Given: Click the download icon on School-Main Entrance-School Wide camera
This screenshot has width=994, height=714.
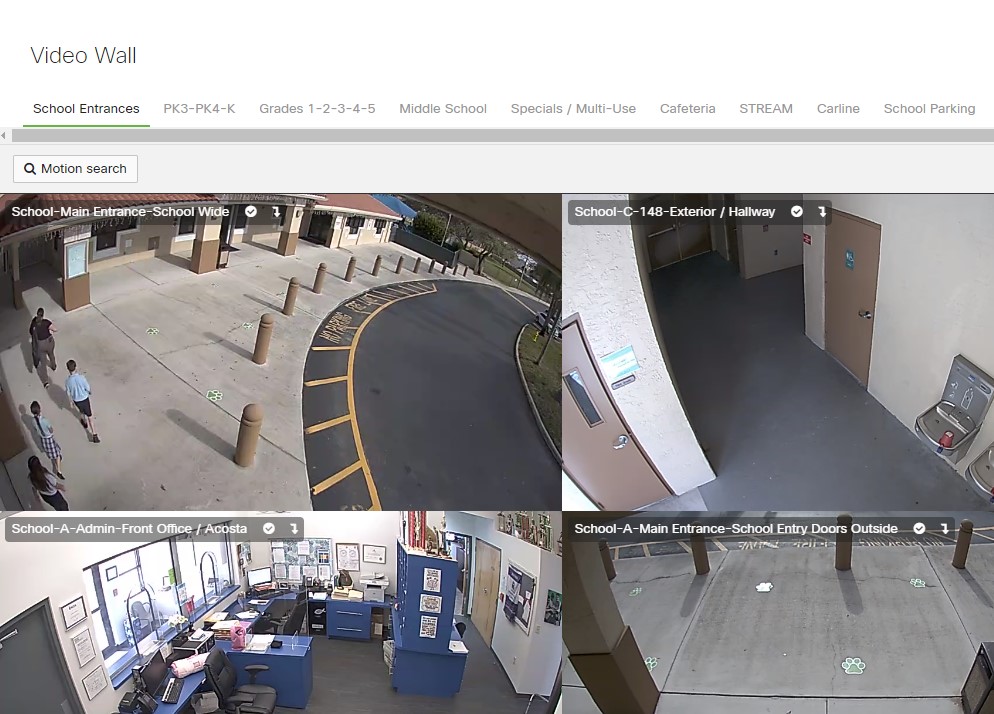Looking at the screenshot, I should tap(276, 212).
